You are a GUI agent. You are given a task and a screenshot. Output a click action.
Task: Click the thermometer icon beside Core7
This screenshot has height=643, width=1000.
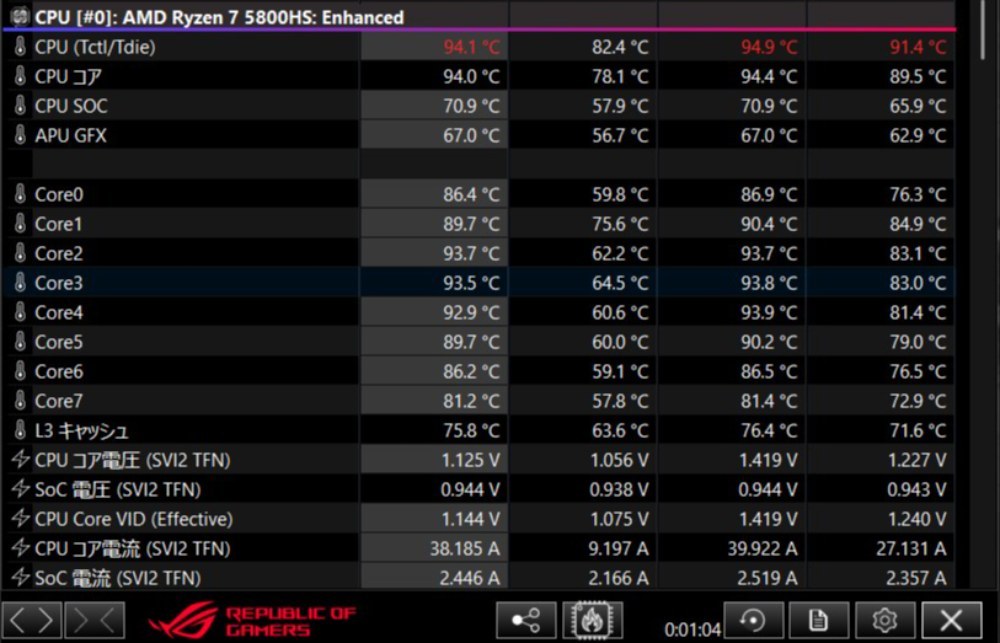pyautogui.click(x=20, y=401)
